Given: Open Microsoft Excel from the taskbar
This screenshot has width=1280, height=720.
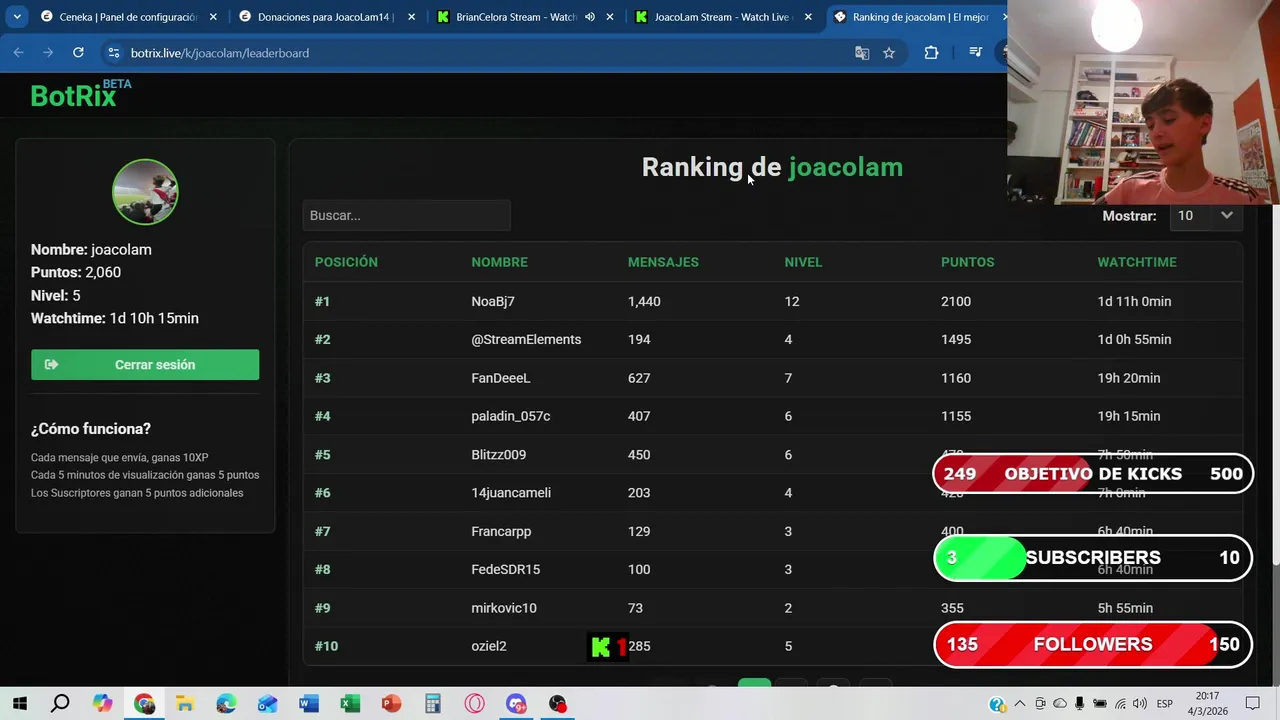Looking at the screenshot, I should click(350, 704).
